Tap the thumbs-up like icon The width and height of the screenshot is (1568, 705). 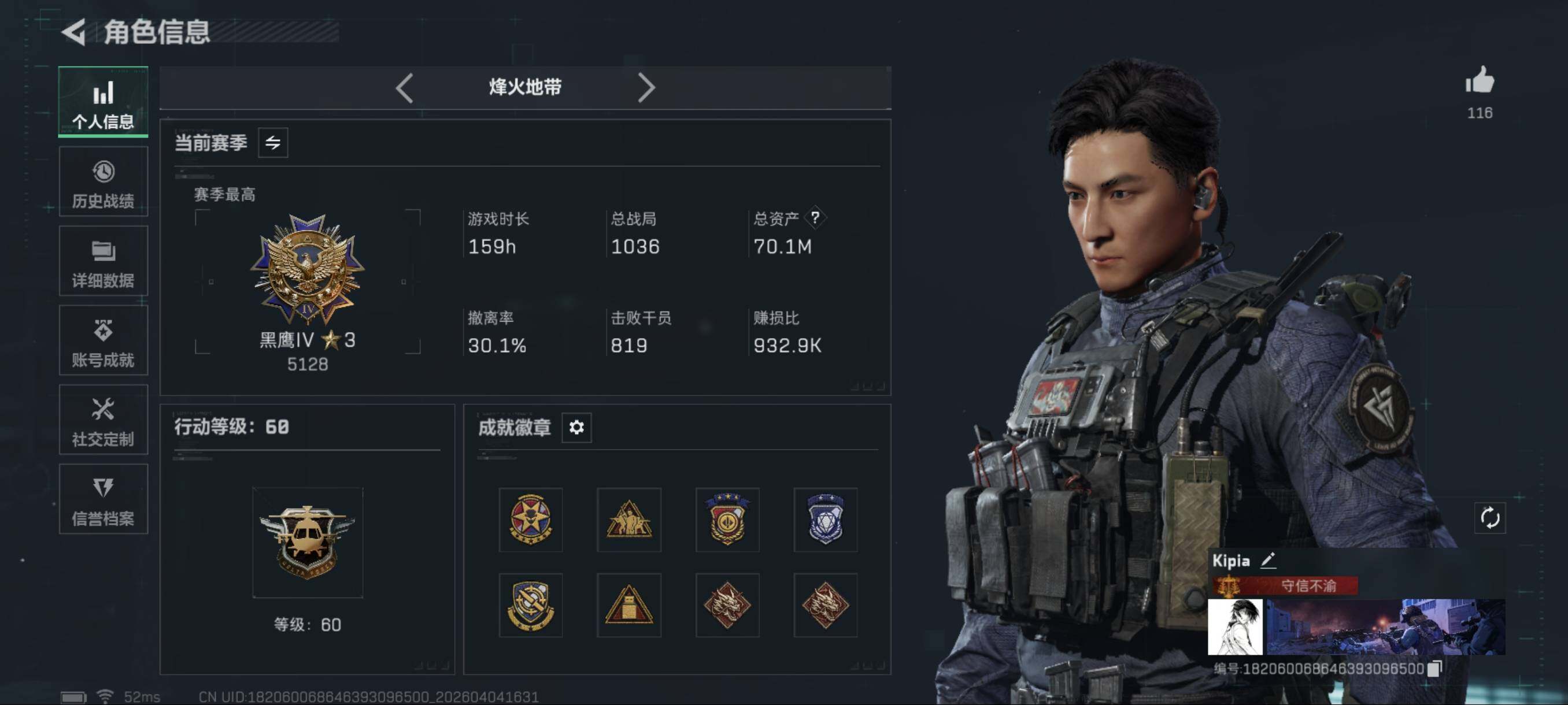1479,80
